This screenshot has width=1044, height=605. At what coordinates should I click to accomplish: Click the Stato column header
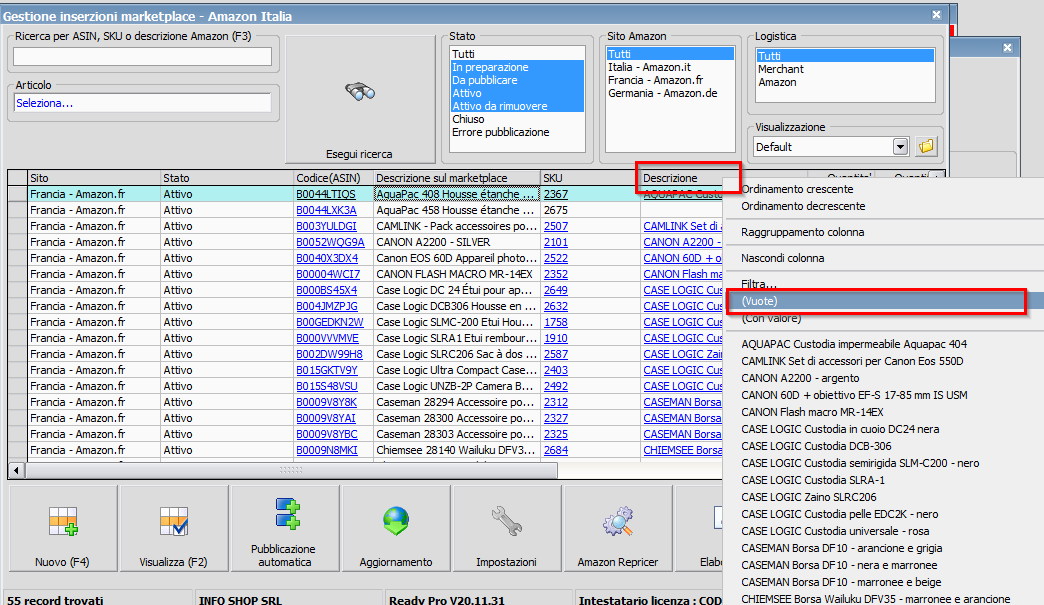click(227, 178)
